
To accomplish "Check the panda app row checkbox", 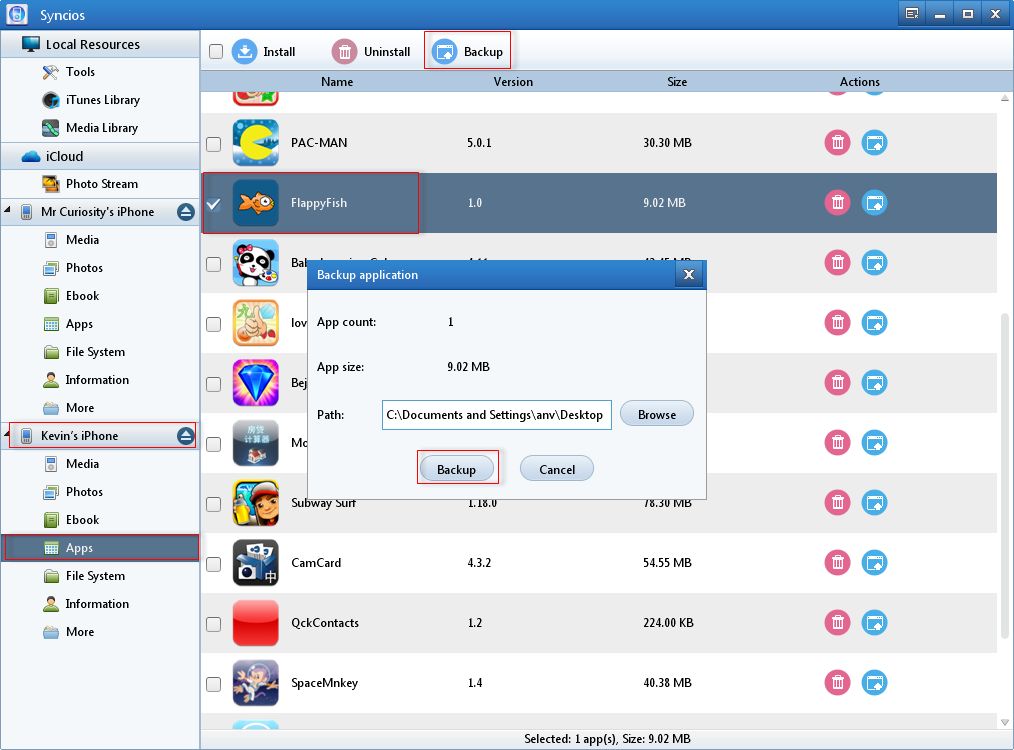I will point(213,264).
